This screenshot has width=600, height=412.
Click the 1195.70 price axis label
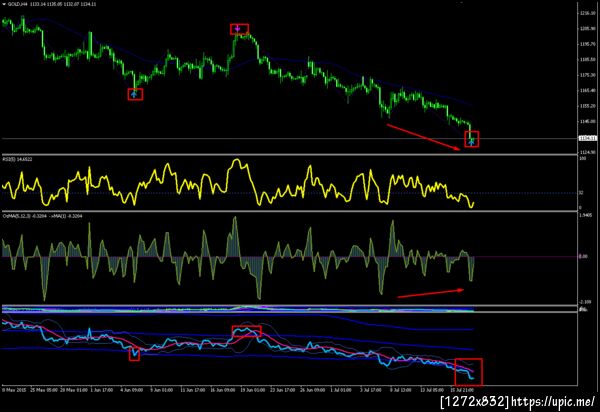[x=588, y=44]
